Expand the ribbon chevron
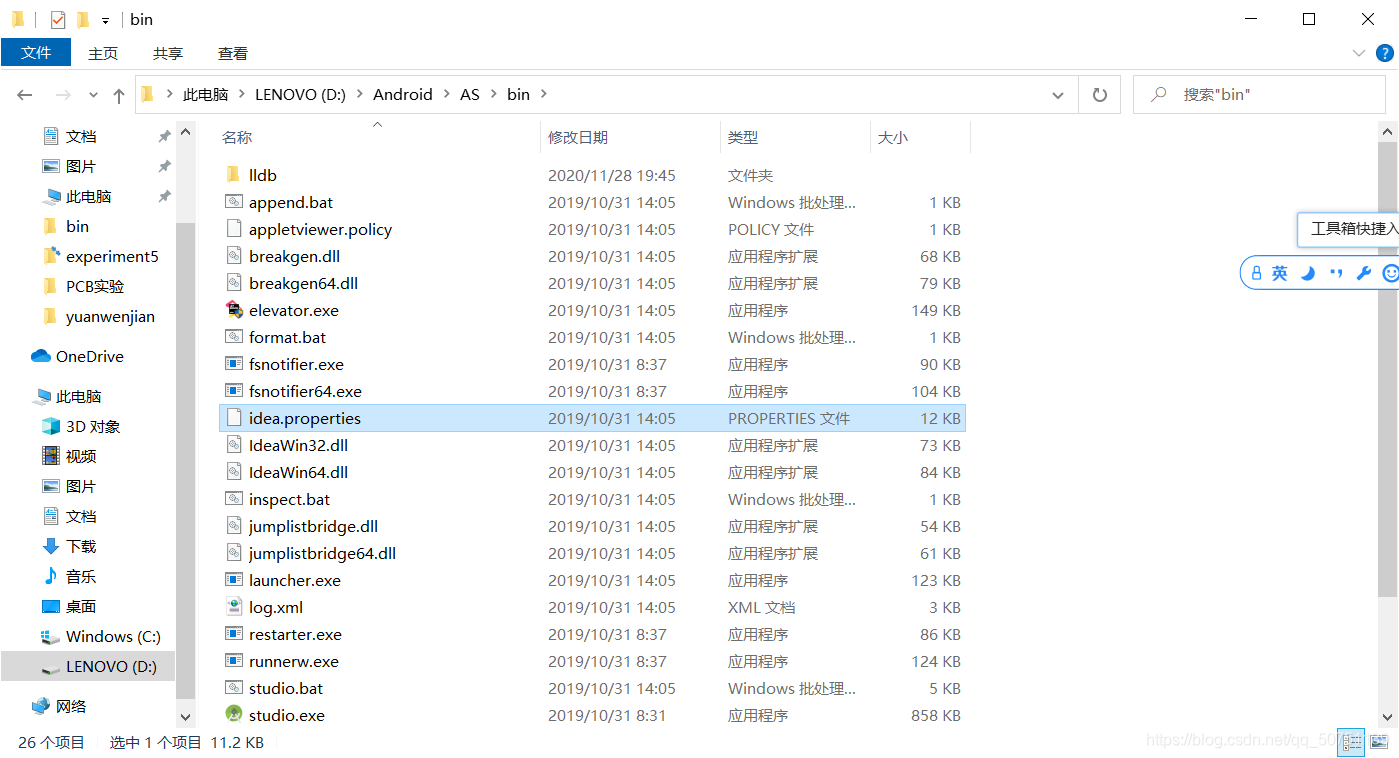The image size is (1399, 758). pyautogui.click(x=1358, y=53)
